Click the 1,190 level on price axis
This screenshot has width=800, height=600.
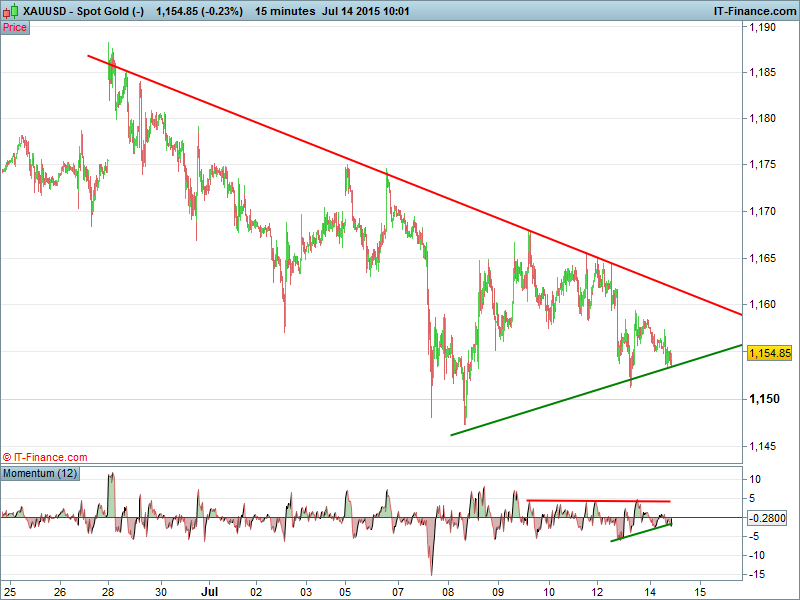click(762, 28)
